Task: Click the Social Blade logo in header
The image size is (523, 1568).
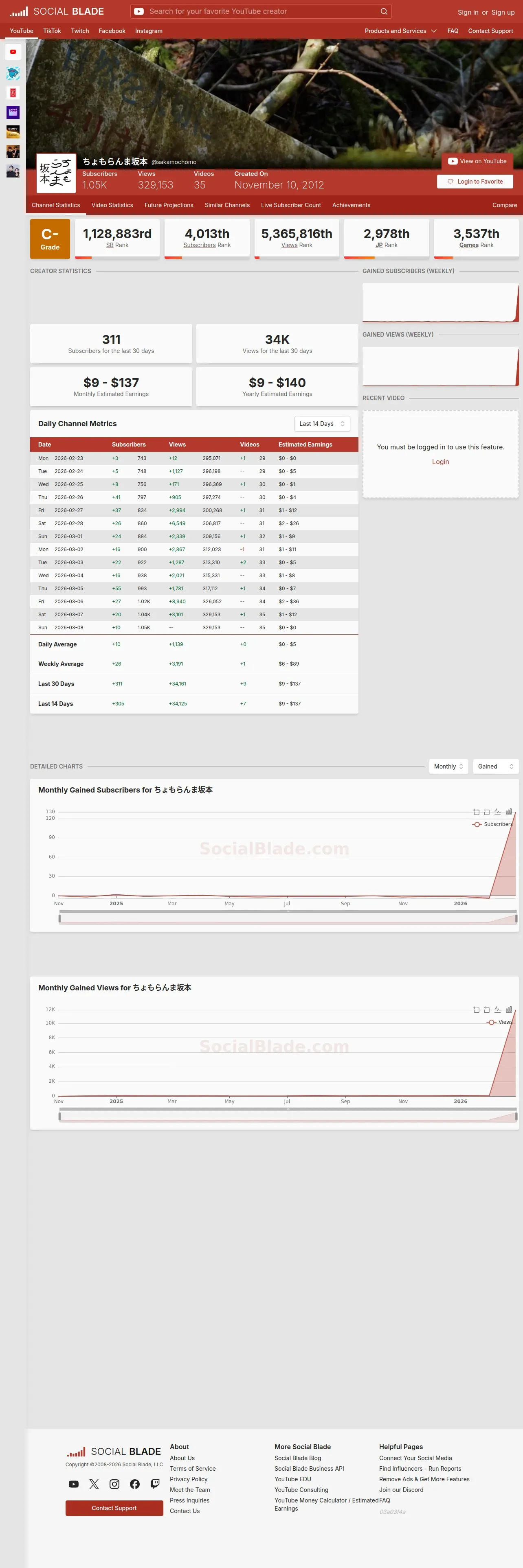Action: point(57,11)
